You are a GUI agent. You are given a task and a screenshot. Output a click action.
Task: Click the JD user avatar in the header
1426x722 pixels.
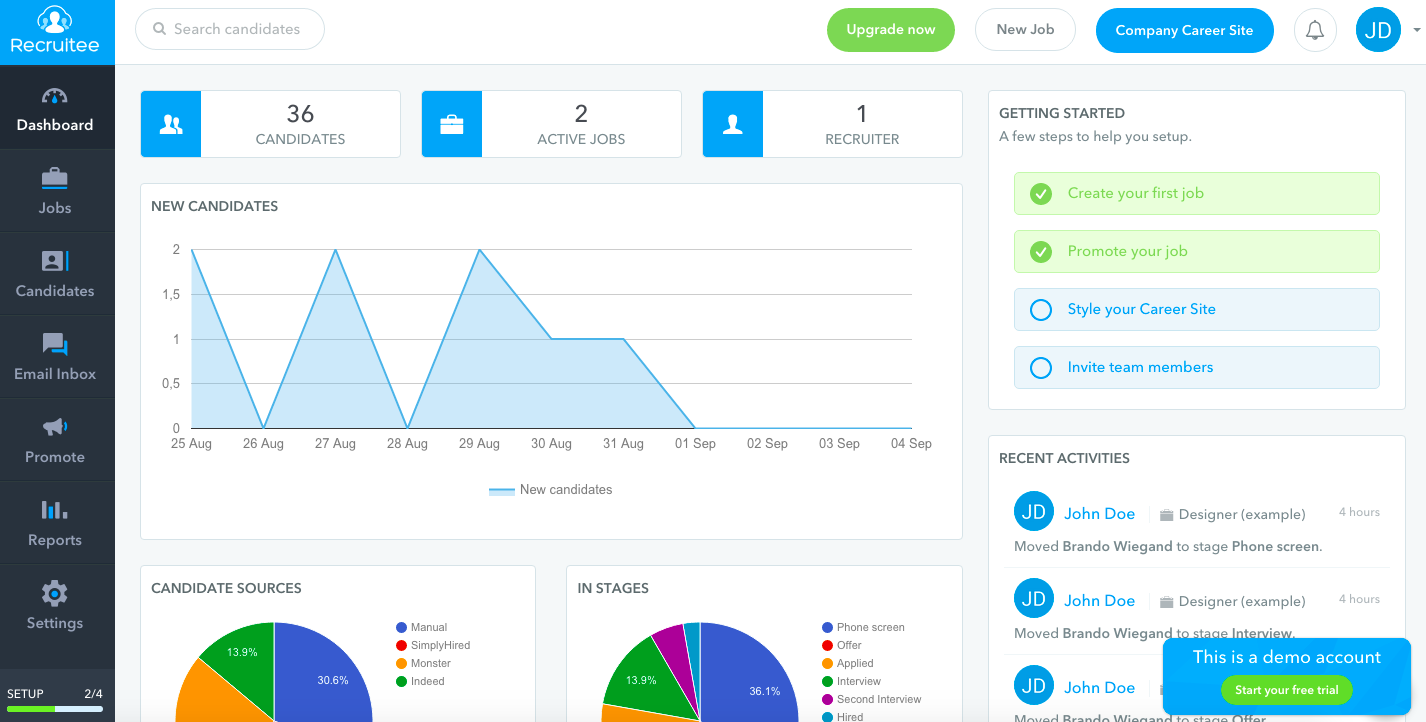(1378, 30)
